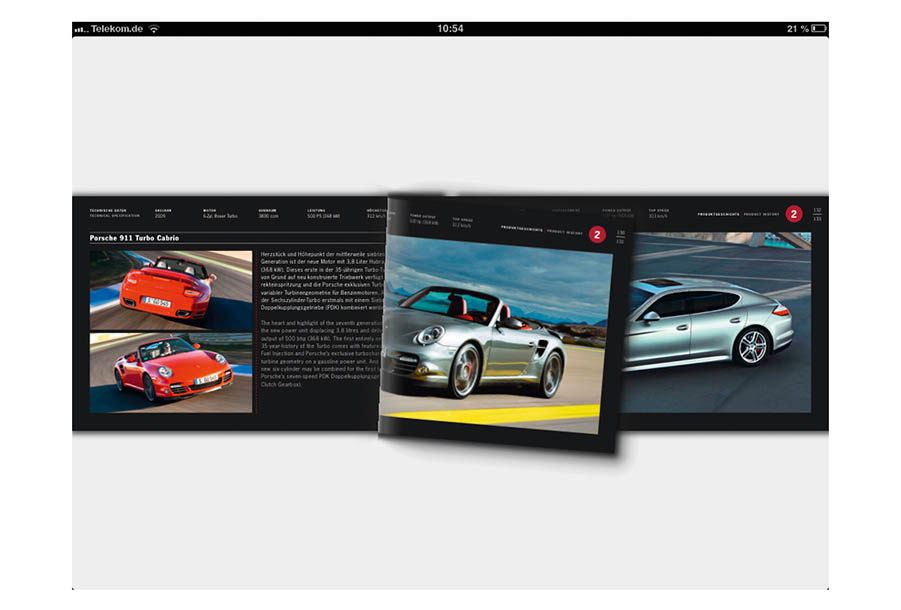901x610 pixels.
Task: Tap the Leistung value '500 PS (368 kW)'
Action: 324,217
